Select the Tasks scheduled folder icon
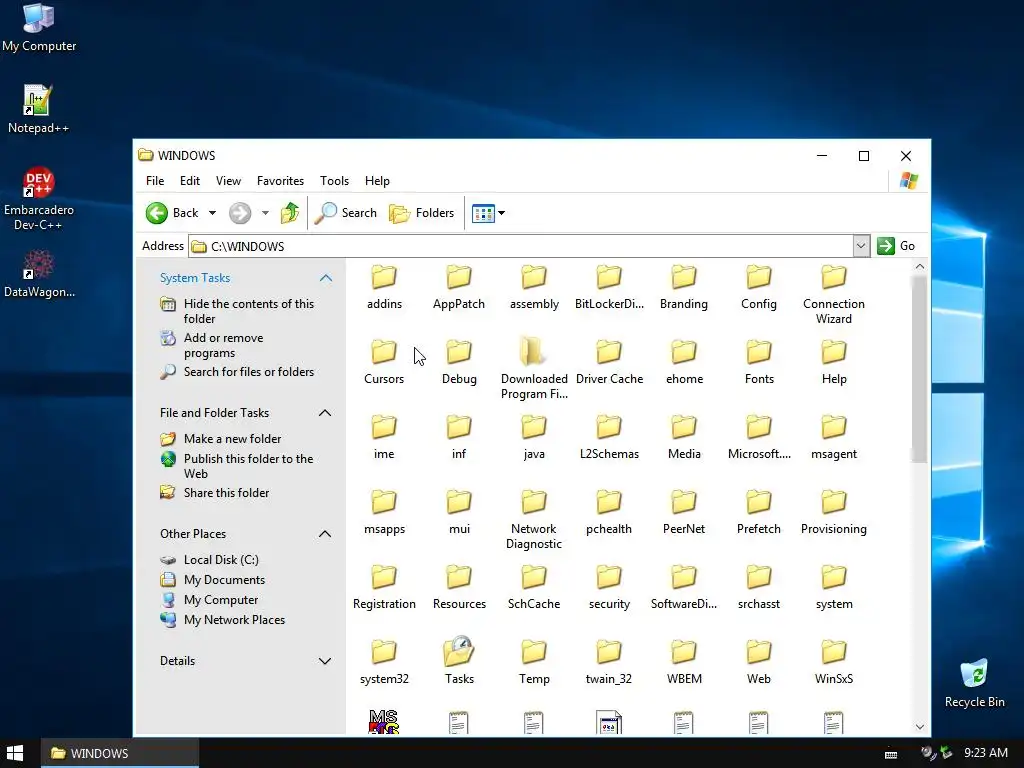Screen dimensions: 1024x768 (x=459, y=652)
